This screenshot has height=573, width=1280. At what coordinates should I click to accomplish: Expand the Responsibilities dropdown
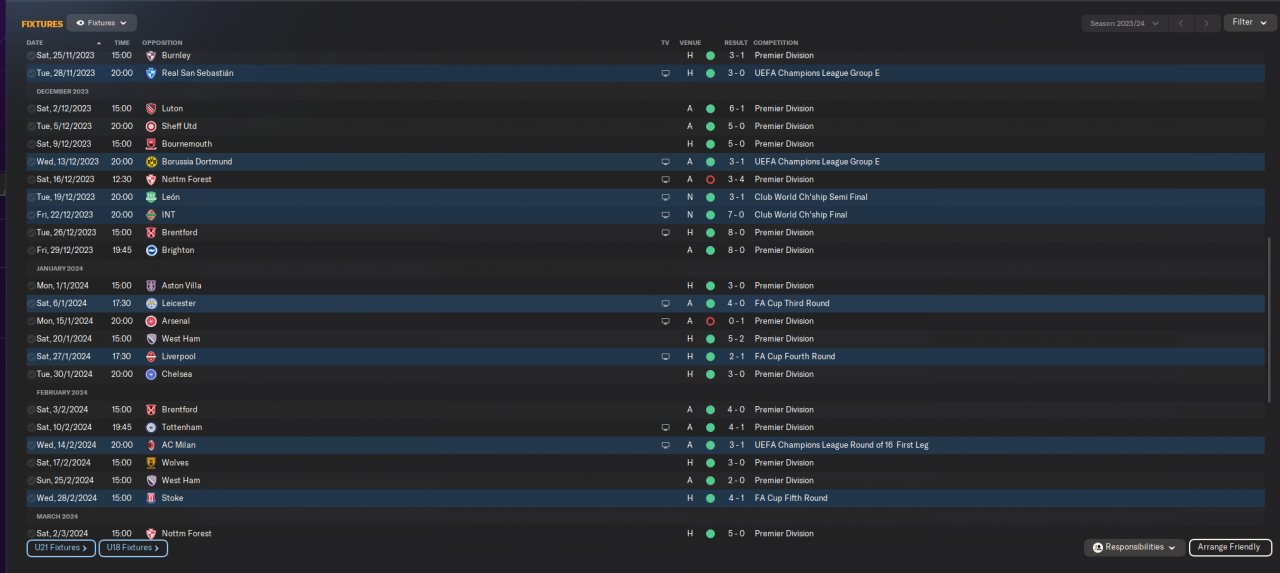(x=1134, y=547)
